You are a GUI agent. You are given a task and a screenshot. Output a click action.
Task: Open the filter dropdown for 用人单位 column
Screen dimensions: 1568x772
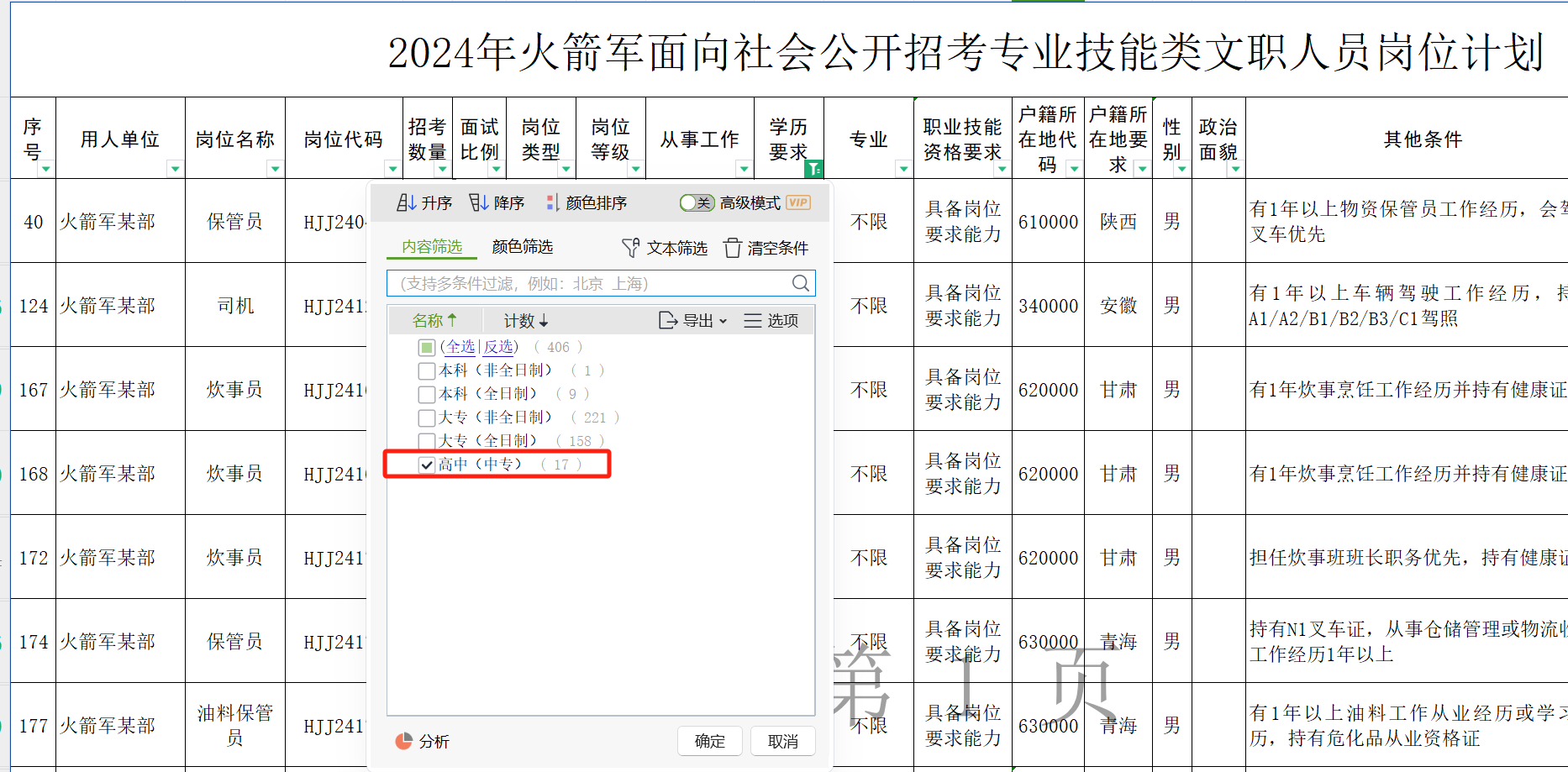[x=175, y=169]
